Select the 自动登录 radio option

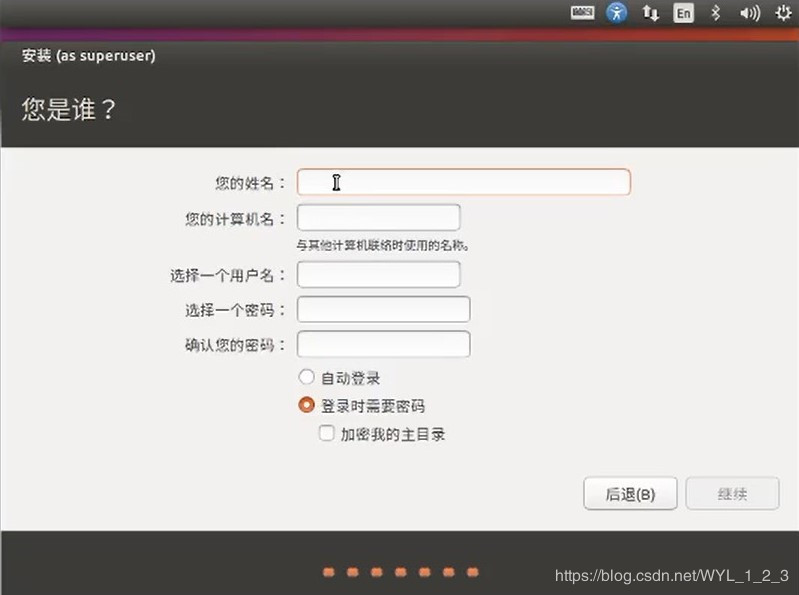click(306, 377)
